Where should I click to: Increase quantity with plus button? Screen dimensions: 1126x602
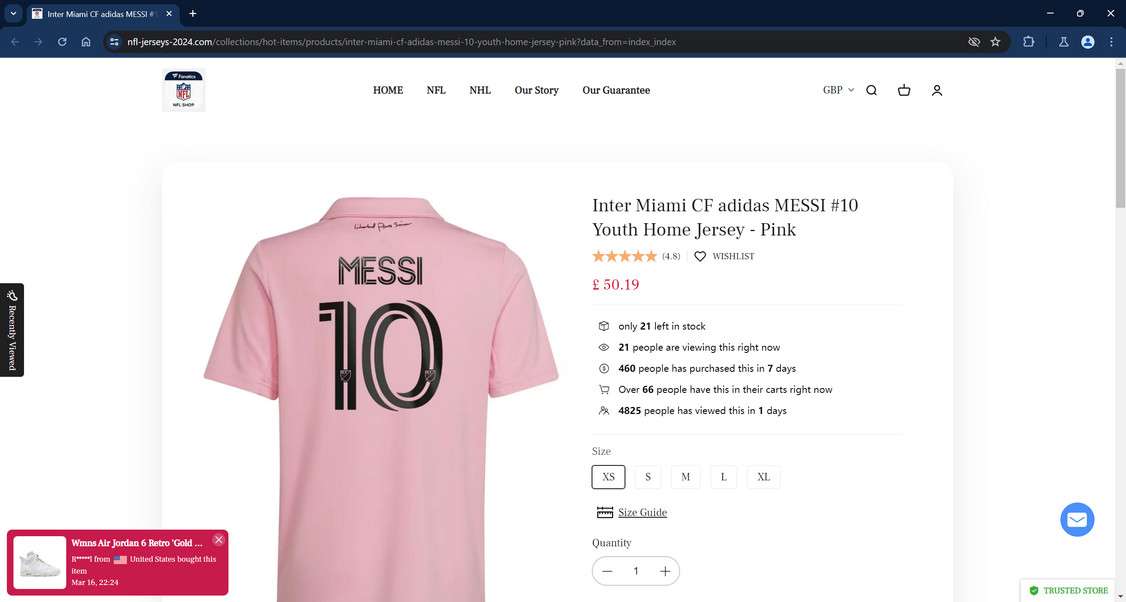click(x=665, y=571)
